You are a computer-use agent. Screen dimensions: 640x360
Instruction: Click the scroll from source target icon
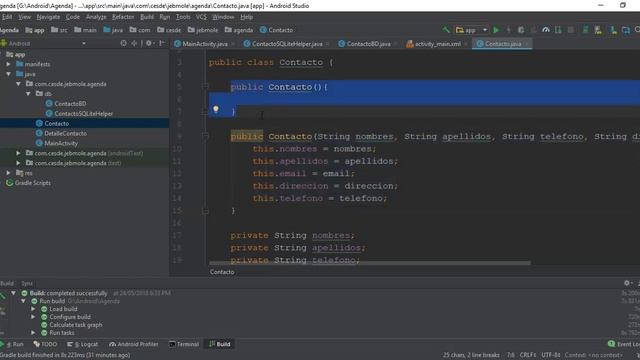123,43
